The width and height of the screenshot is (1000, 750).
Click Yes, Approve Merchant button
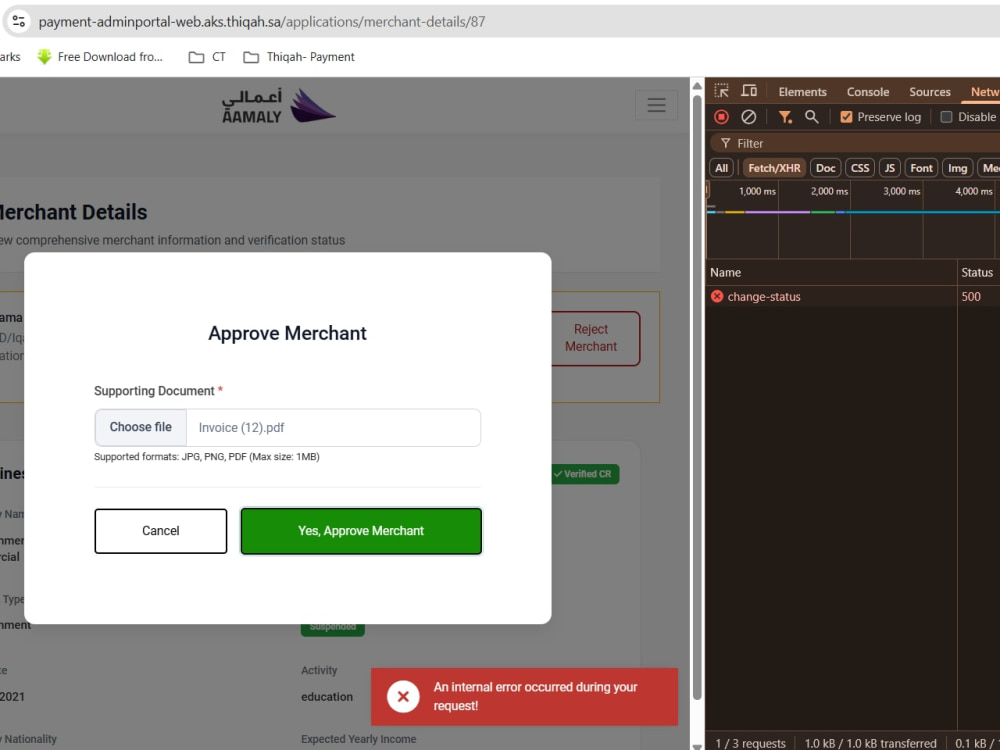(361, 531)
